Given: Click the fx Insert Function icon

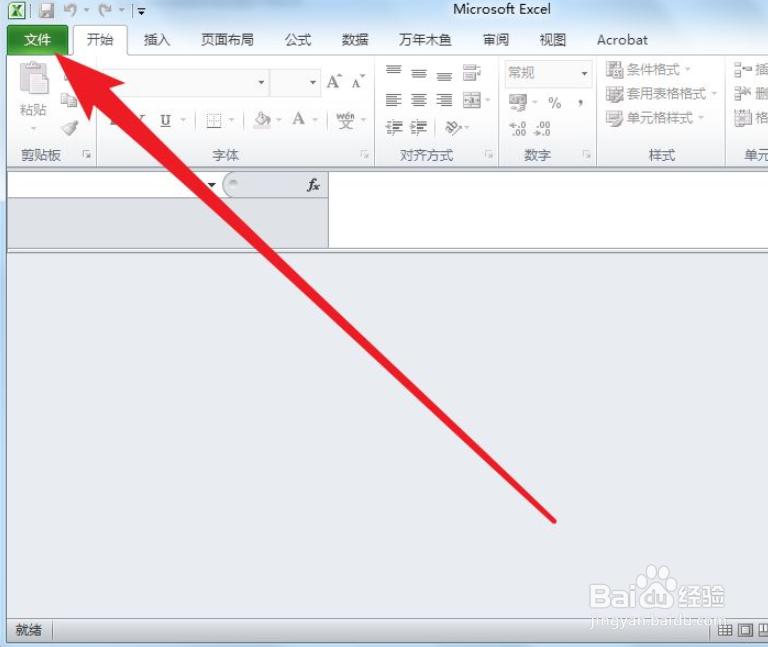Looking at the screenshot, I should tap(313, 185).
